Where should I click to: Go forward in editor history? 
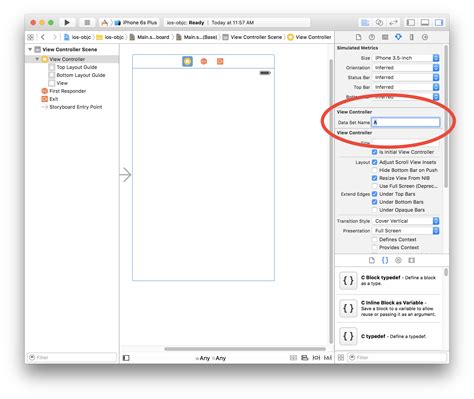54,37
